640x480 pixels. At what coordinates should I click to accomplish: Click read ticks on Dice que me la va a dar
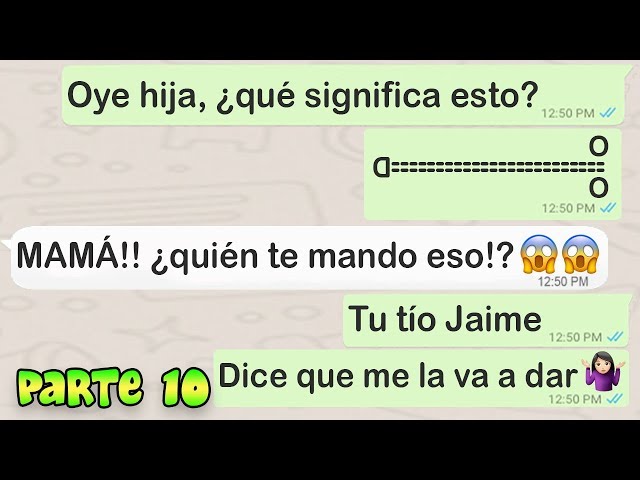615,398
